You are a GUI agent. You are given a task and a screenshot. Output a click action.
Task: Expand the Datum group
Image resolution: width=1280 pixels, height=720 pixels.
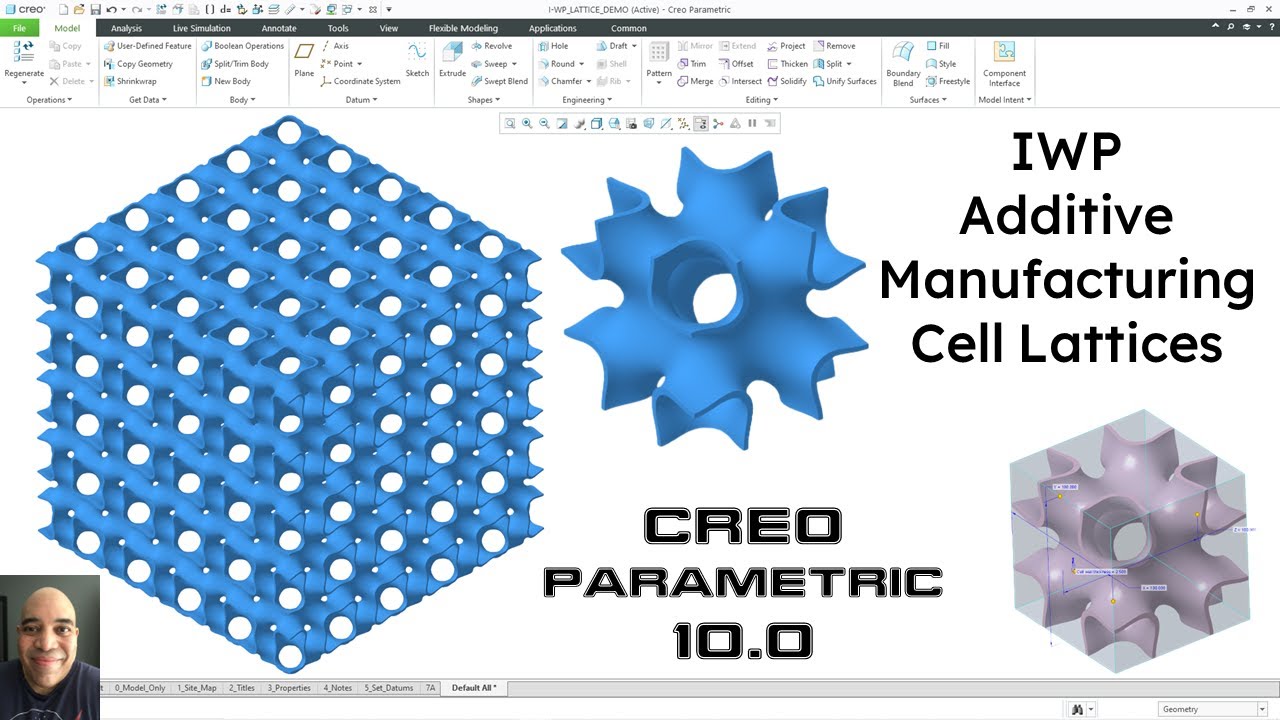(x=361, y=100)
